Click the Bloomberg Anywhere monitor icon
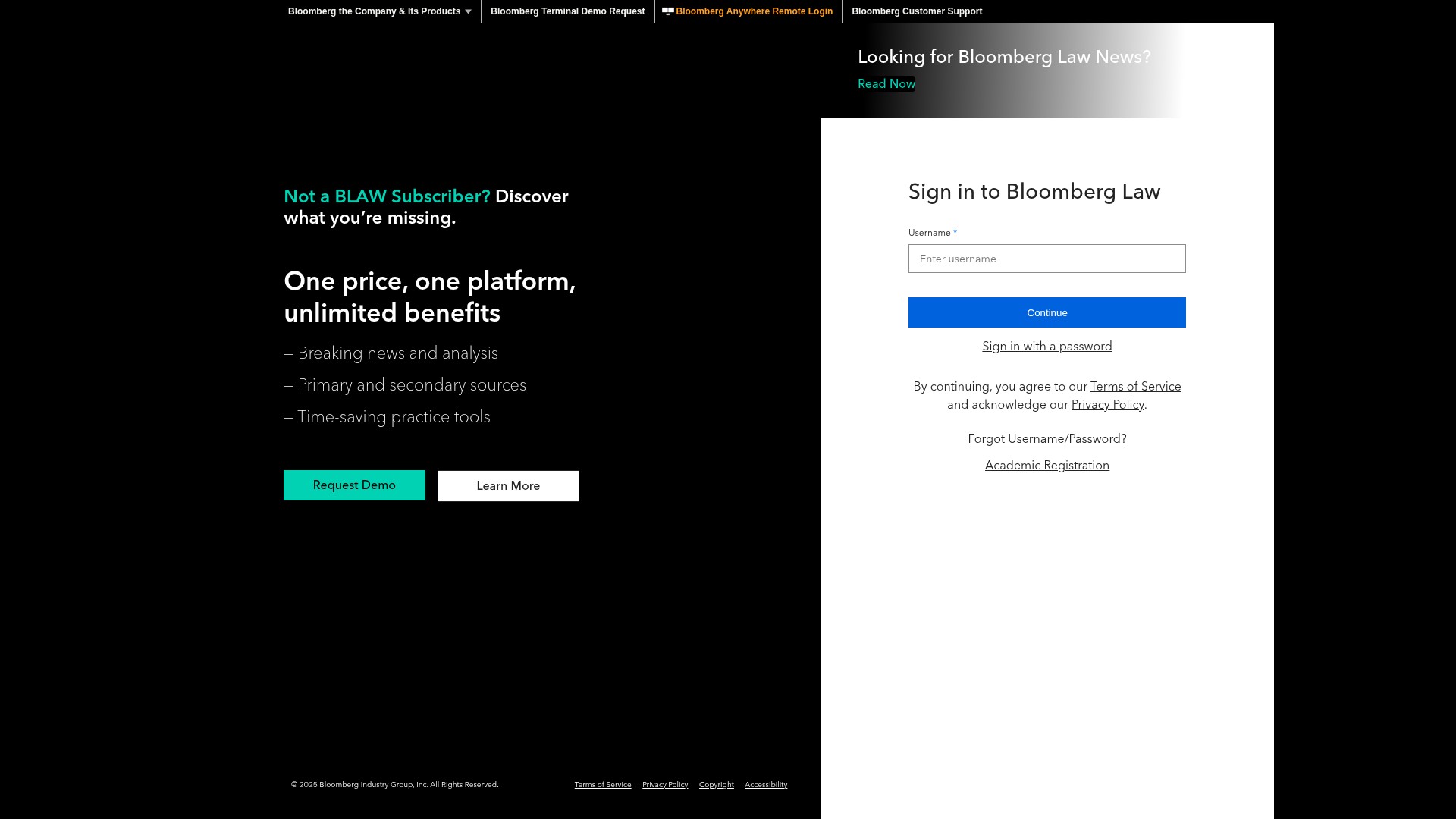The height and width of the screenshot is (819, 1456). (668, 11)
